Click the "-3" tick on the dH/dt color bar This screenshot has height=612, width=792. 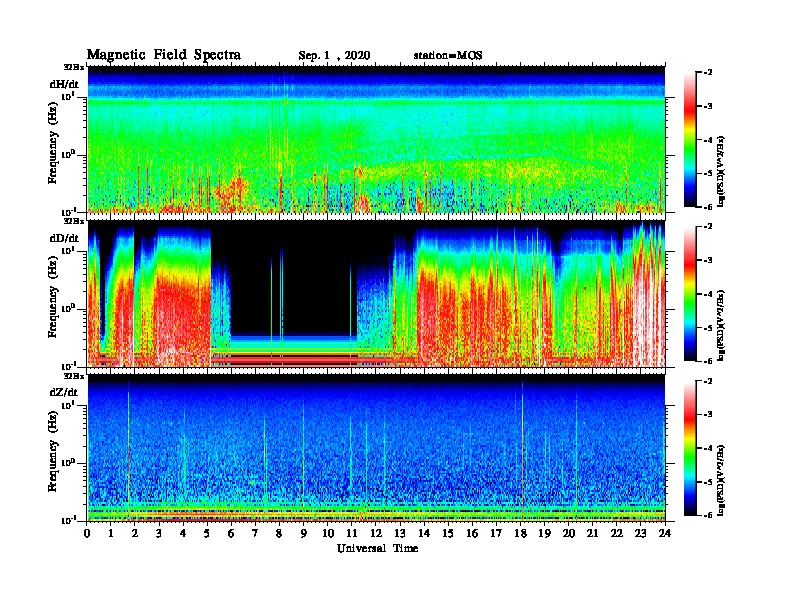click(x=708, y=106)
